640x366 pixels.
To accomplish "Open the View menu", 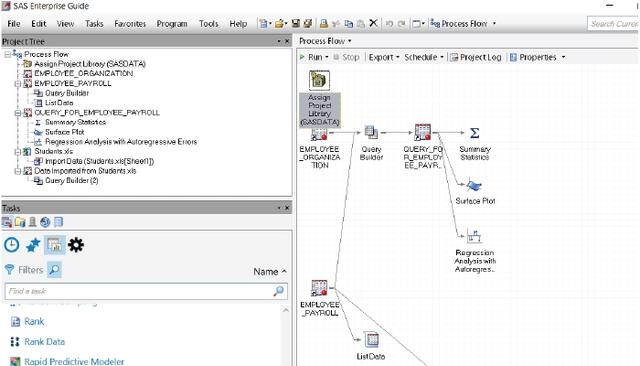I will tap(65, 24).
